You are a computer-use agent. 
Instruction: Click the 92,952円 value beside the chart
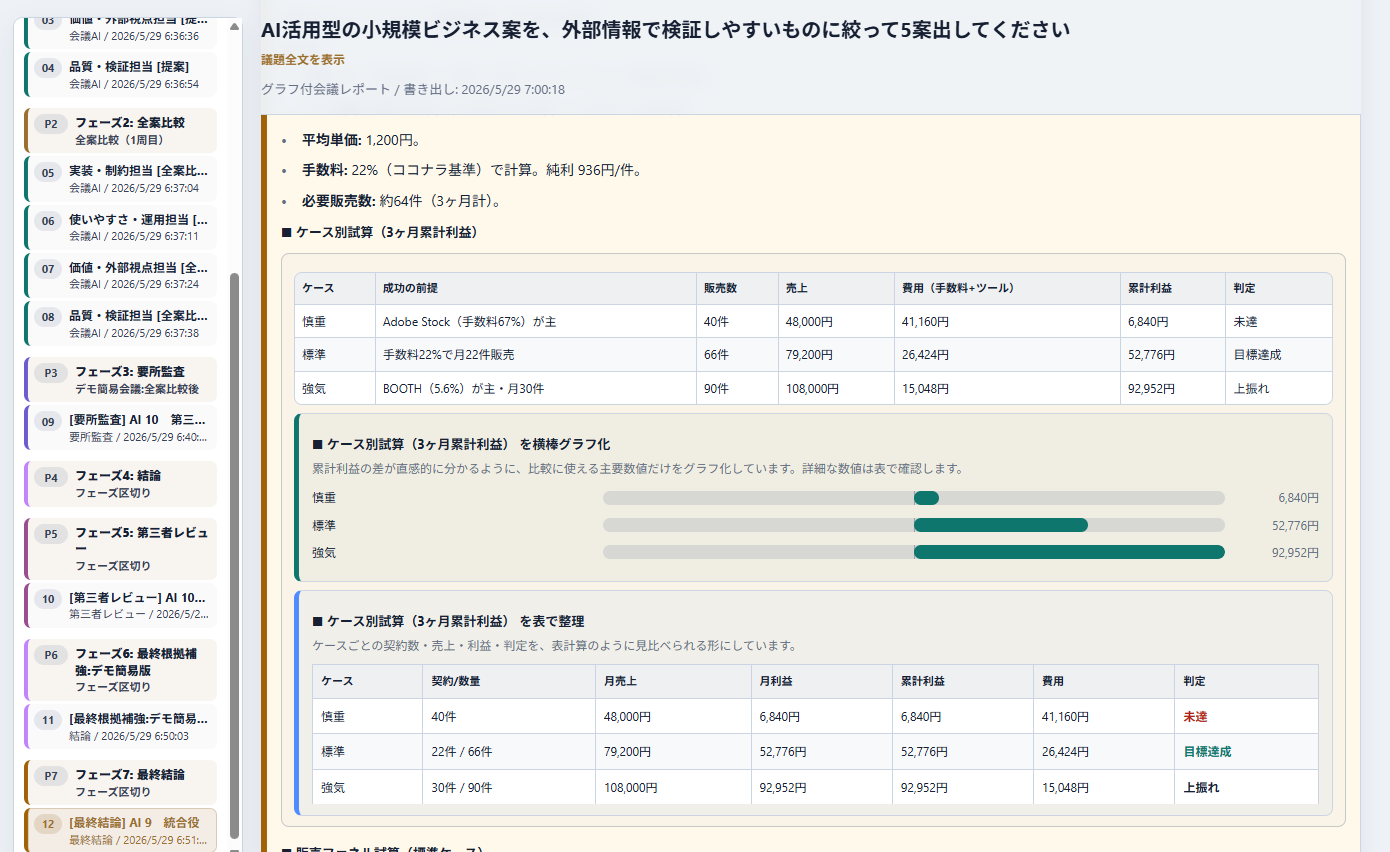click(1295, 552)
